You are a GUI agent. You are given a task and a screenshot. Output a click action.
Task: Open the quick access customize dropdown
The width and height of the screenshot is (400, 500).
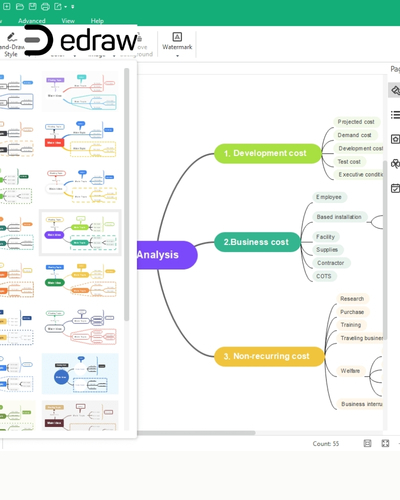[x=73, y=7]
